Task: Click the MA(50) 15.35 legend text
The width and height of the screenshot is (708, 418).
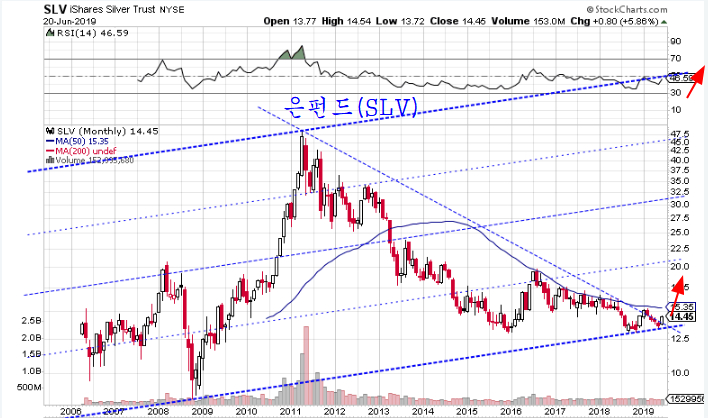Action: tap(82, 141)
